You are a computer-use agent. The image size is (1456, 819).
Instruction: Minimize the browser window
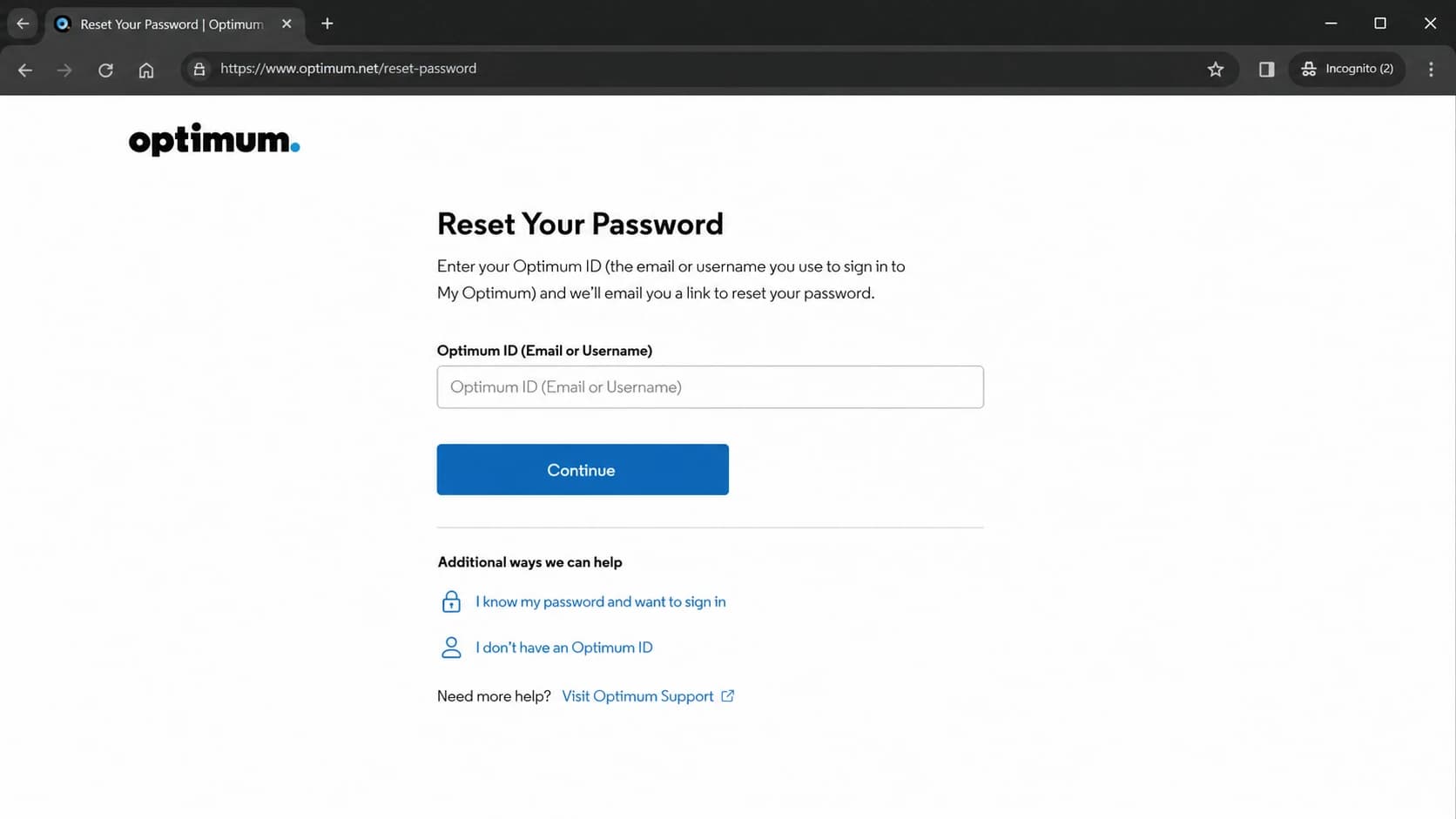(x=1331, y=23)
